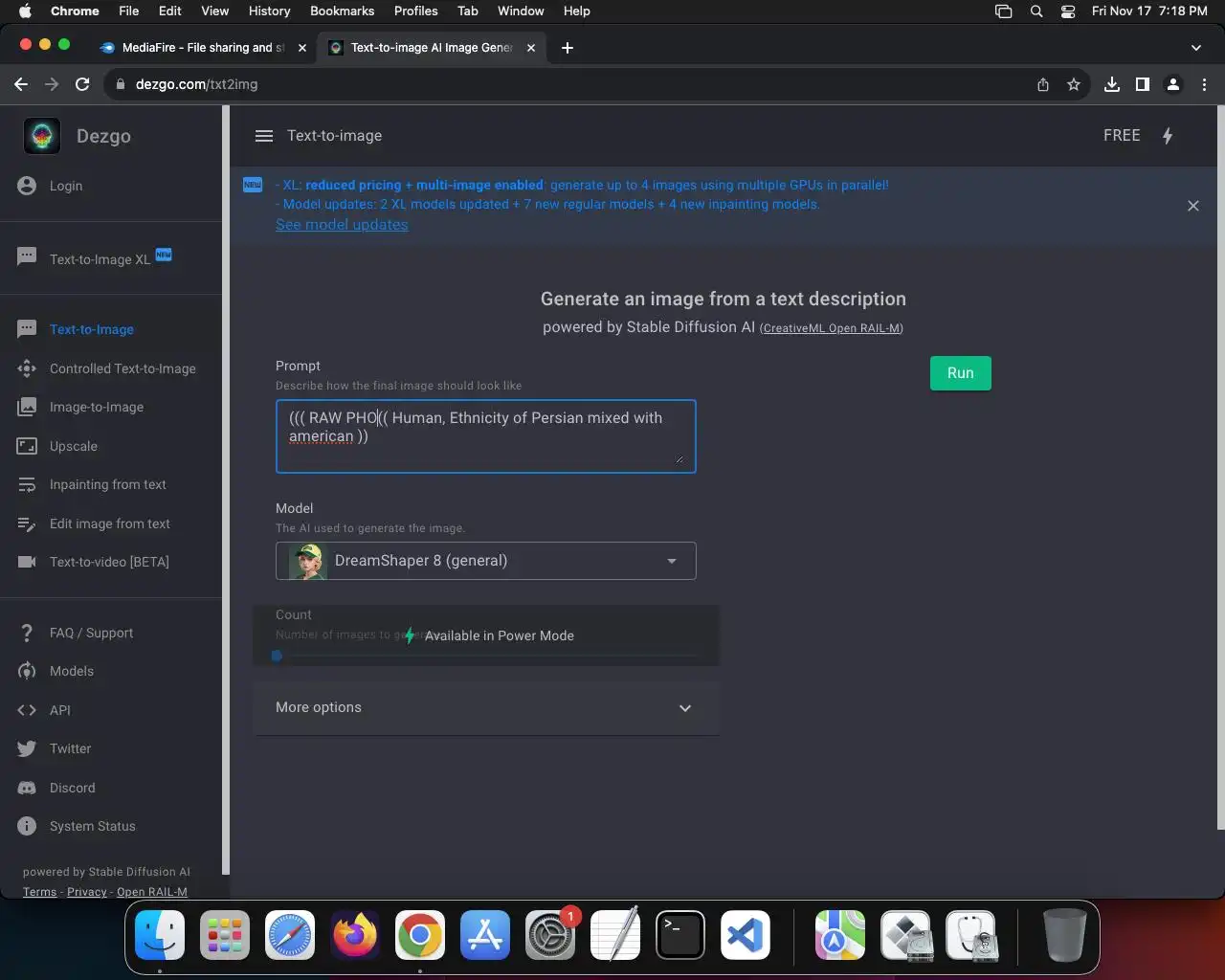1225x980 pixels.
Task: Open Finder from the Dock
Action: (160, 935)
